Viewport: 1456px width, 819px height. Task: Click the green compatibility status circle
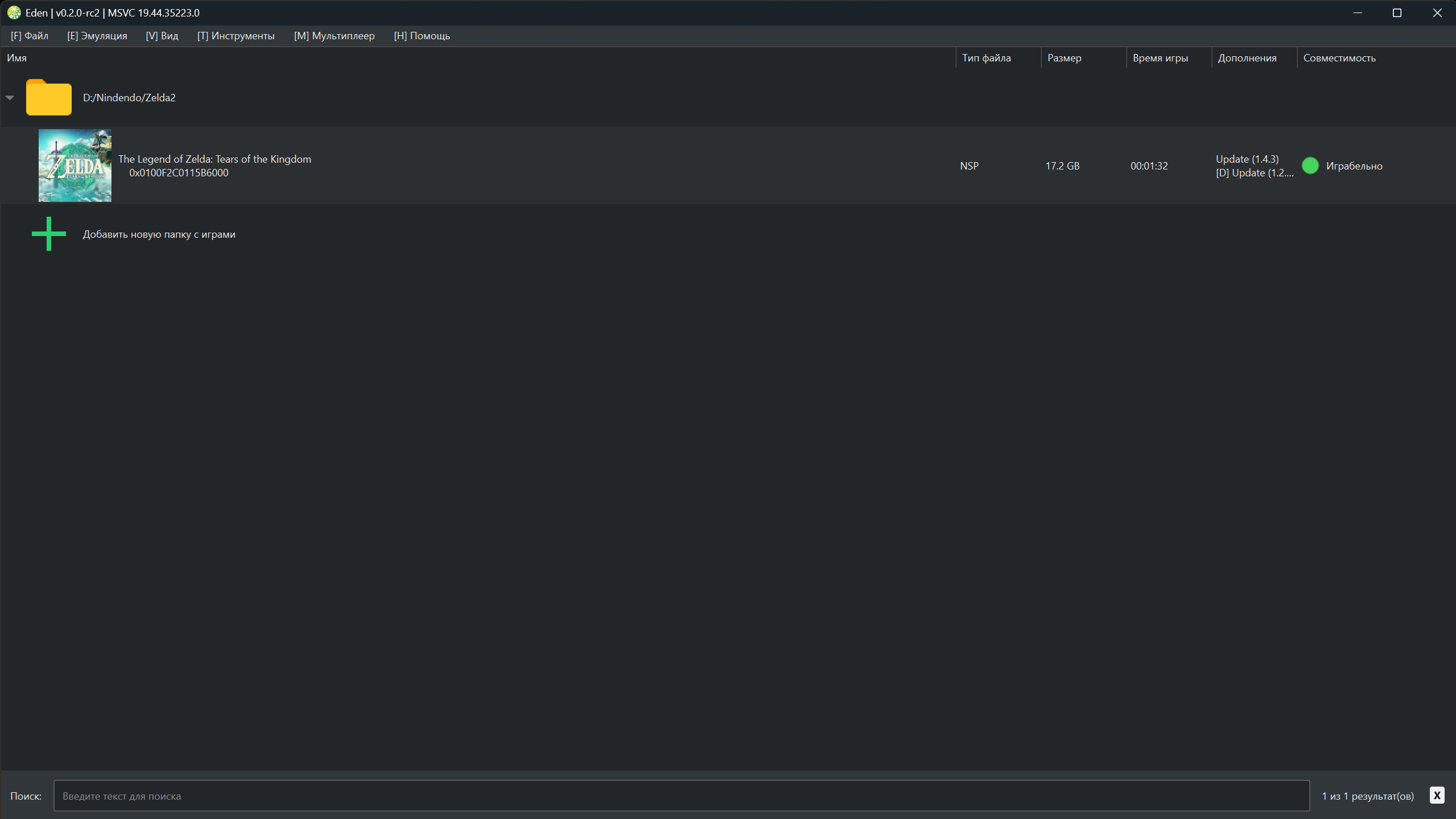(x=1310, y=166)
